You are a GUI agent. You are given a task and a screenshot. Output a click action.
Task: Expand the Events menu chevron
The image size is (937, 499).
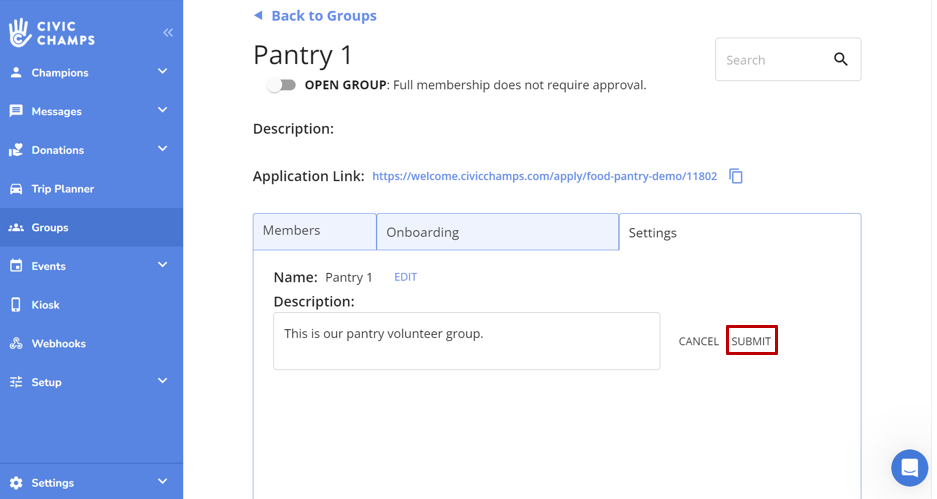tap(162, 266)
